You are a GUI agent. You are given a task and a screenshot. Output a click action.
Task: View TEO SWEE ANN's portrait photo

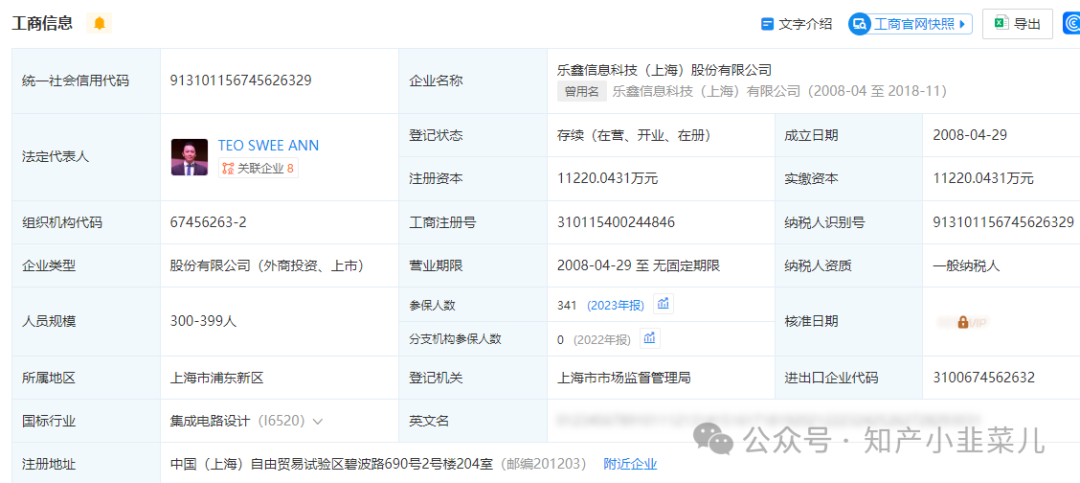click(x=189, y=157)
